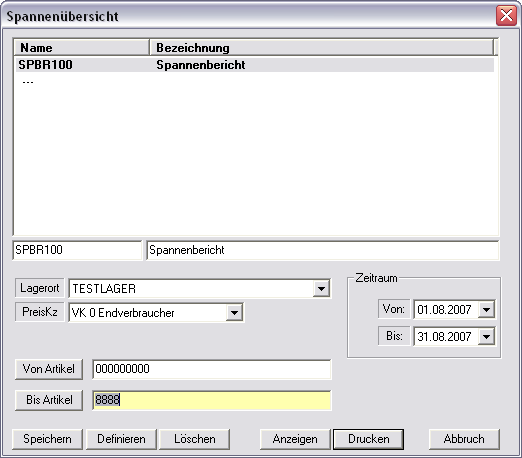Viewport: 522px width, 458px height.
Task: Cancel the dialog with Abbruch
Action: [x=464, y=439]
